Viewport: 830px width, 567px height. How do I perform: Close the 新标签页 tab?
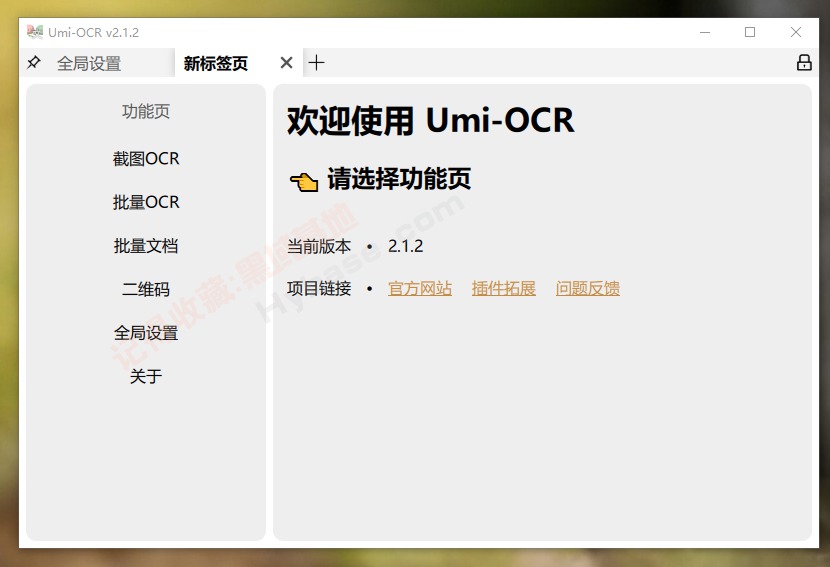click(286, 63)
